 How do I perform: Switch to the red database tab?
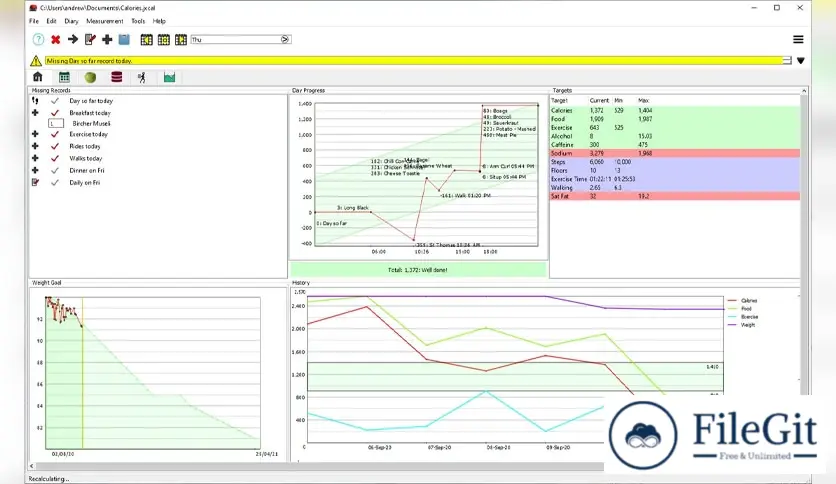[x=117, y=77]
